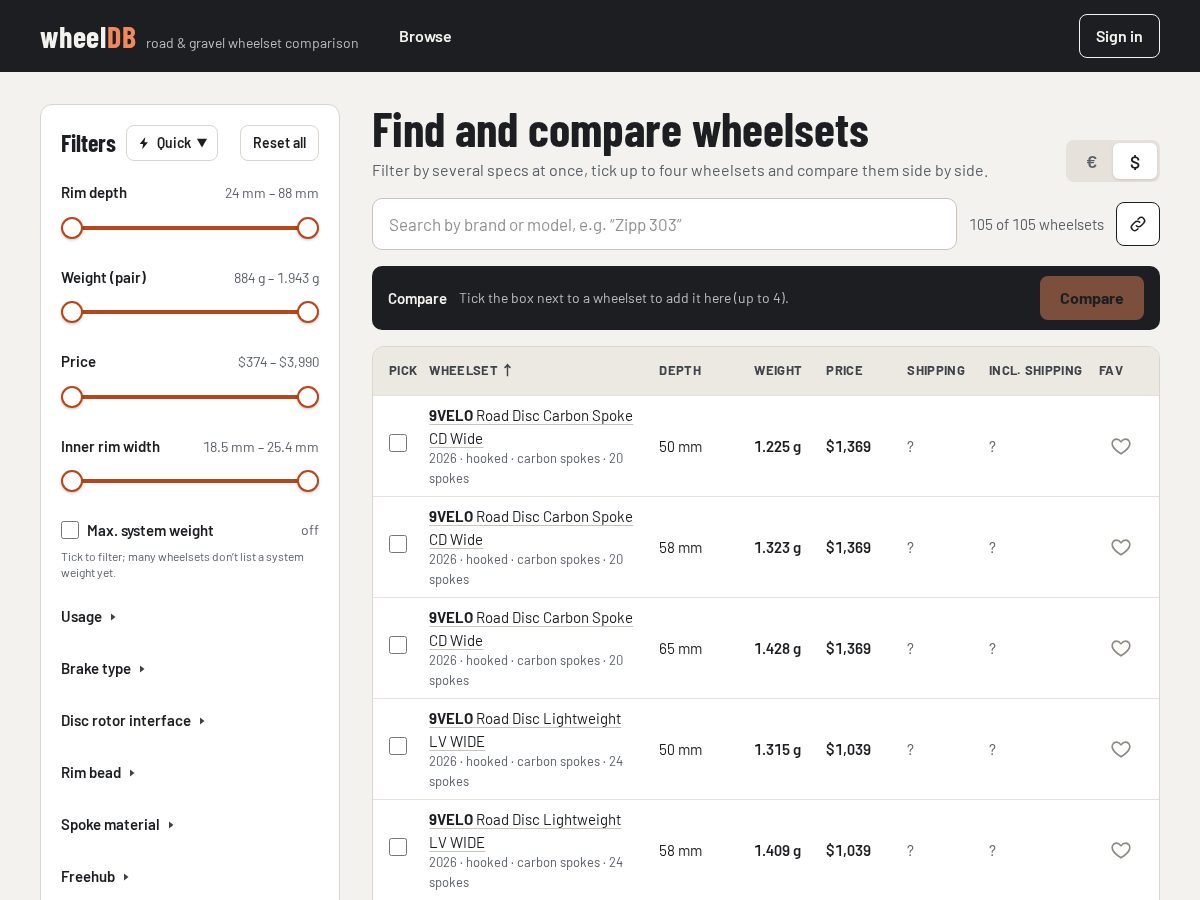Click Rim depth minimum slider handle
The width and height of the screenshot is (1200, 900).
tap(72, 228)
